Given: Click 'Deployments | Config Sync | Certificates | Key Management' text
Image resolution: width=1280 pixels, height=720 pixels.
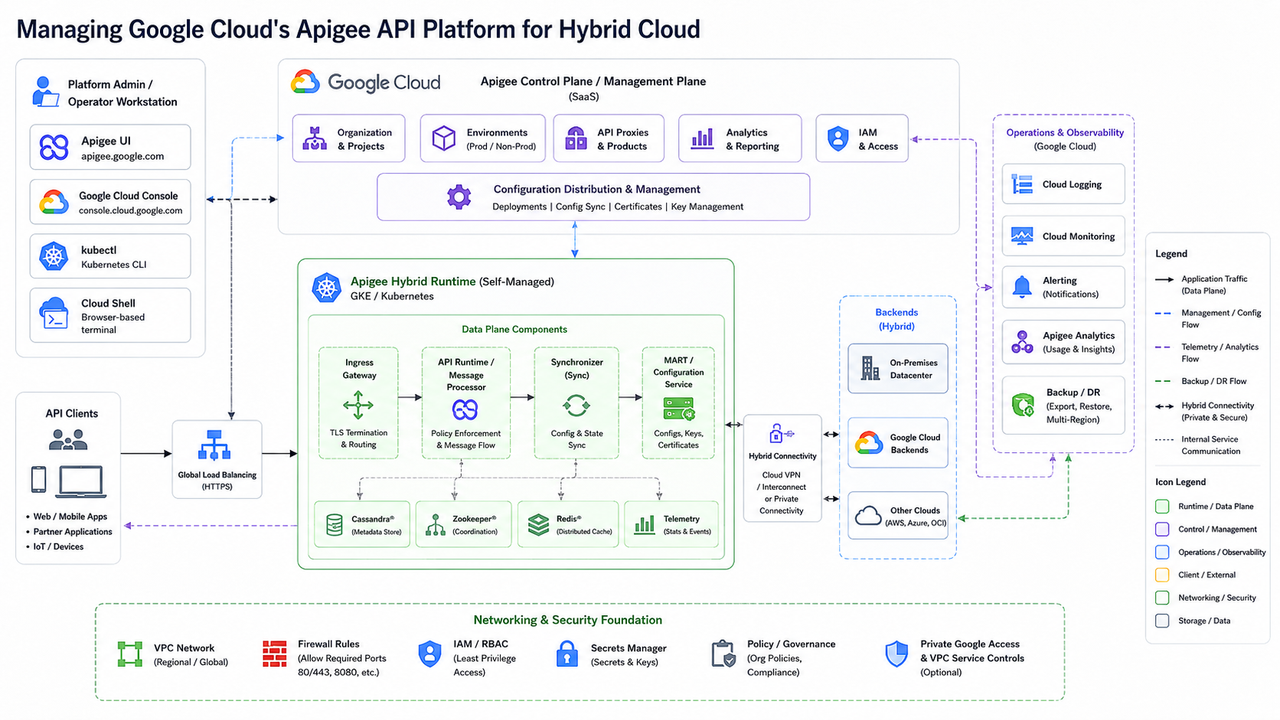Looking at the screenshot, I should 618,207.
